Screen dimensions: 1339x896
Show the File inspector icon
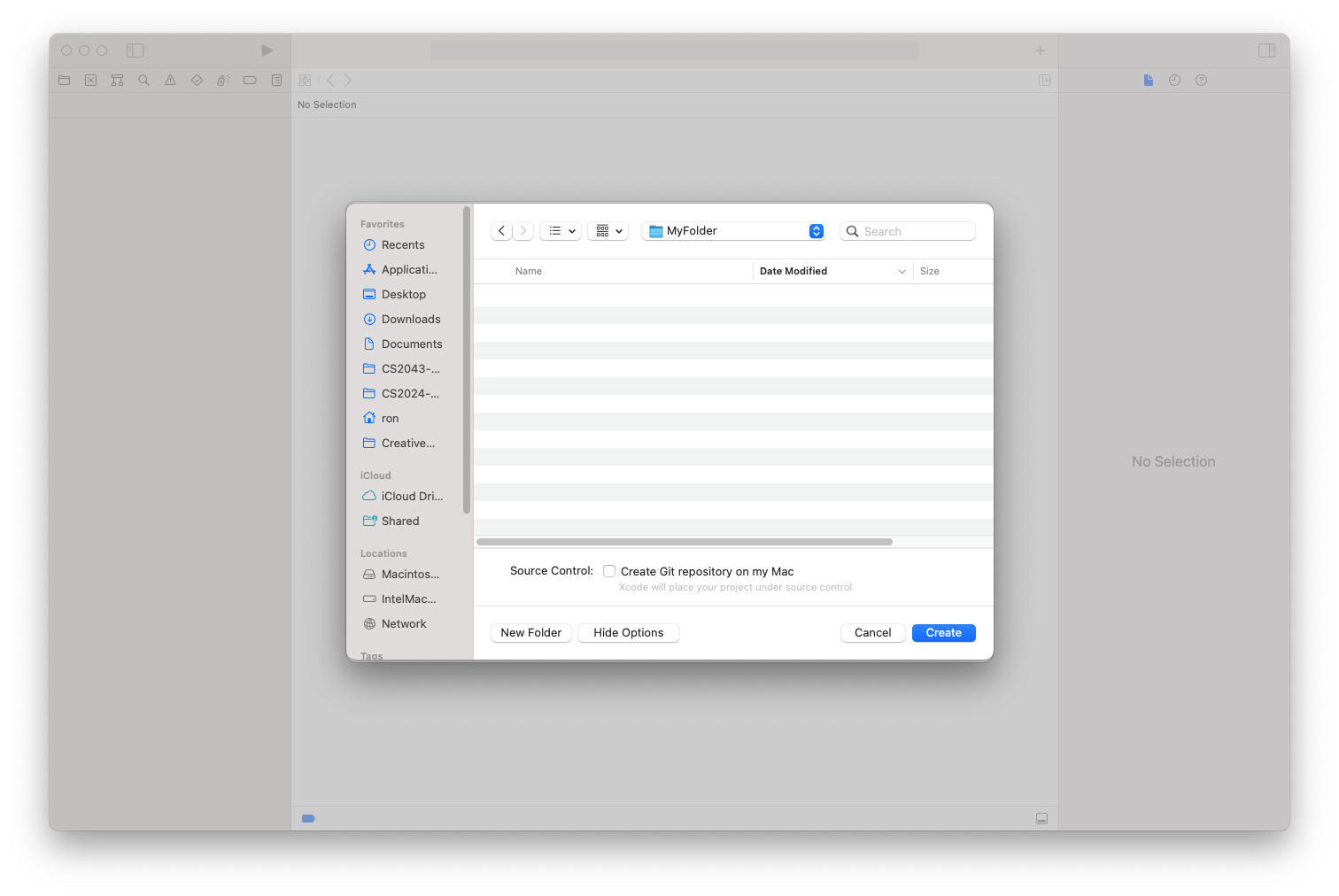(1148, 81)
